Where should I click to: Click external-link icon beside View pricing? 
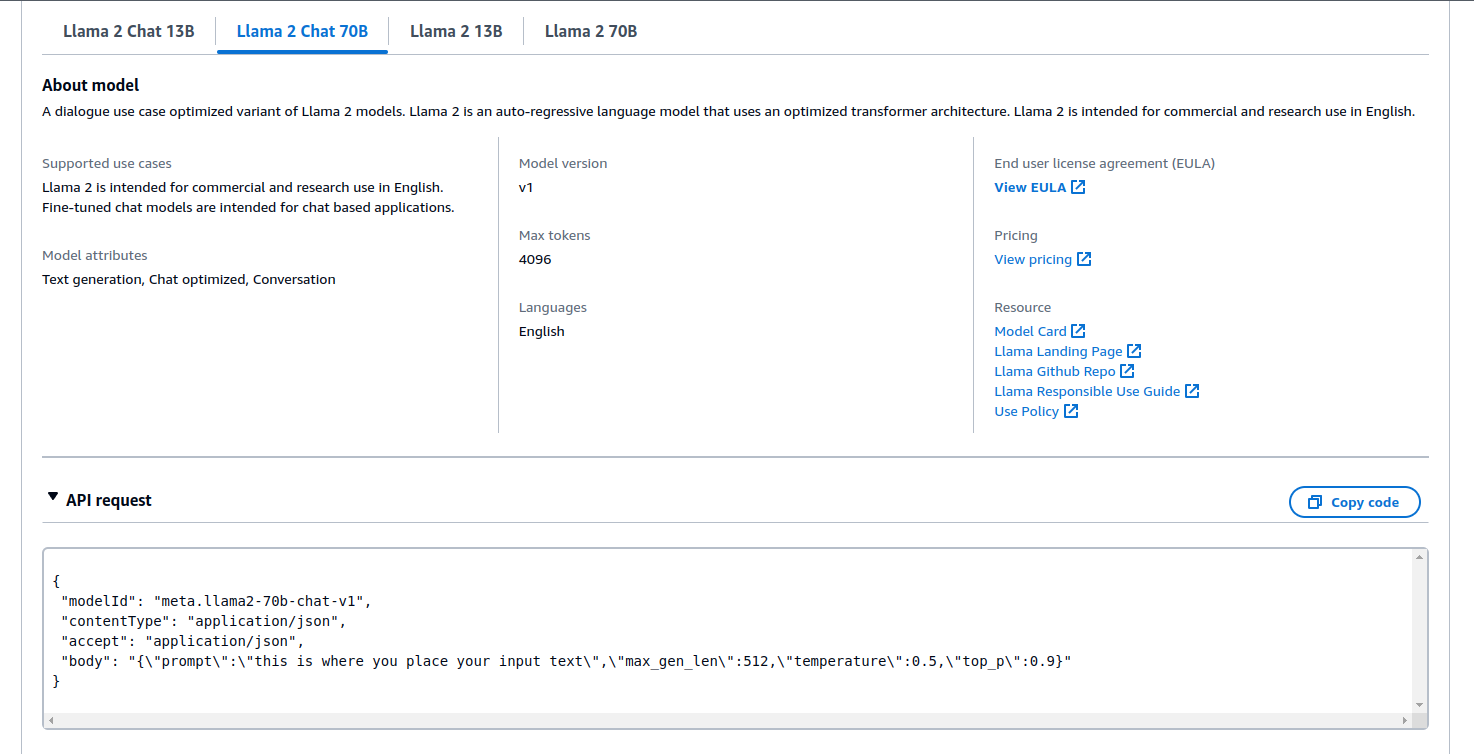coord(1084,259)
